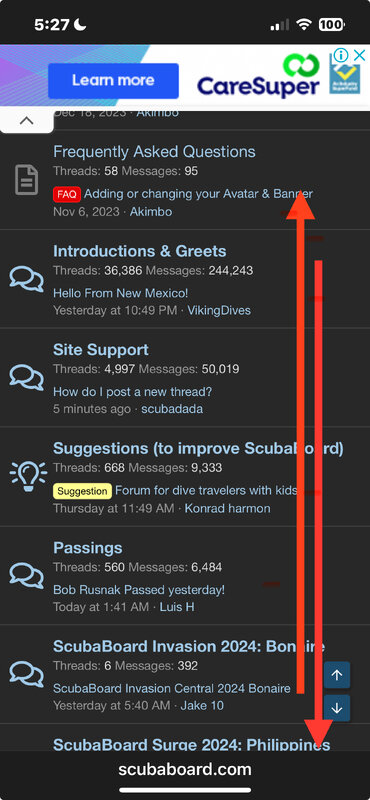This screenshot has height=800, width=370.
Task: View user VikingDives profile
Action: [219, 310]
